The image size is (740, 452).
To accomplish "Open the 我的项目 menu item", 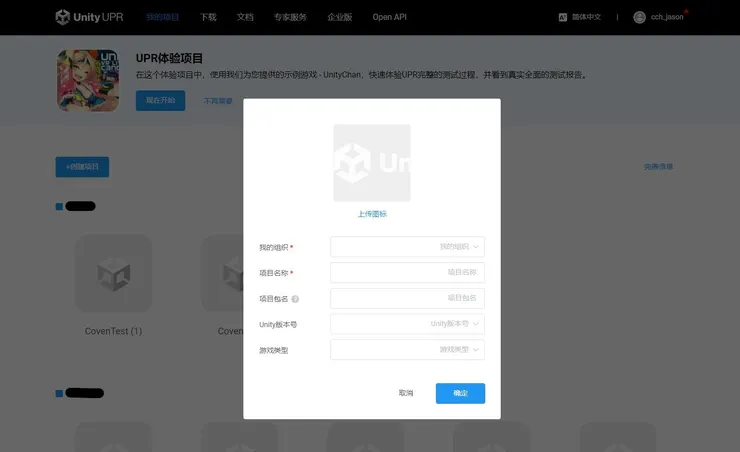I will pyautogui.click(x=162, y=17).
